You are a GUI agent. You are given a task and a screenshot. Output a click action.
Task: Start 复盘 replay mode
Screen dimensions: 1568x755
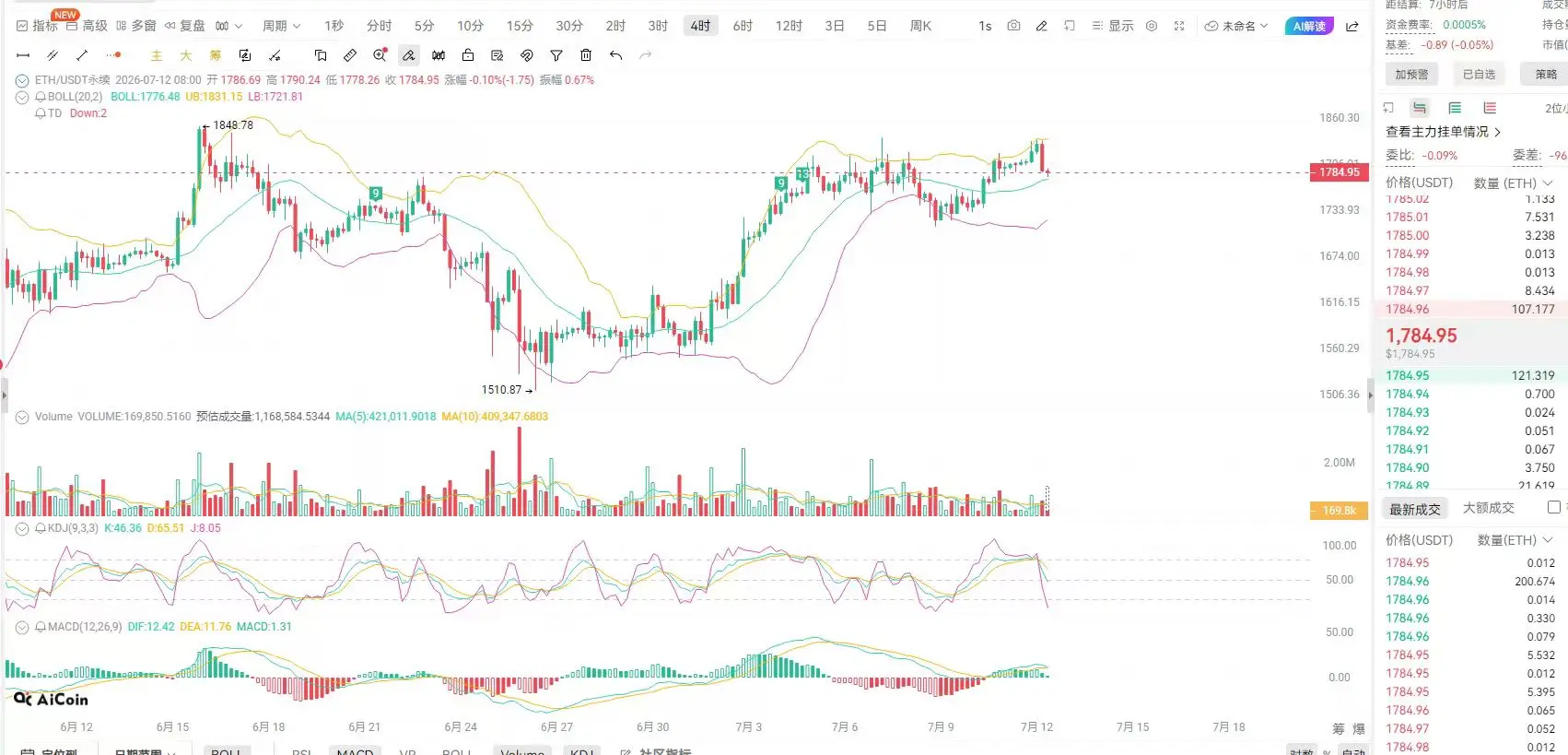tap(185, 26)
